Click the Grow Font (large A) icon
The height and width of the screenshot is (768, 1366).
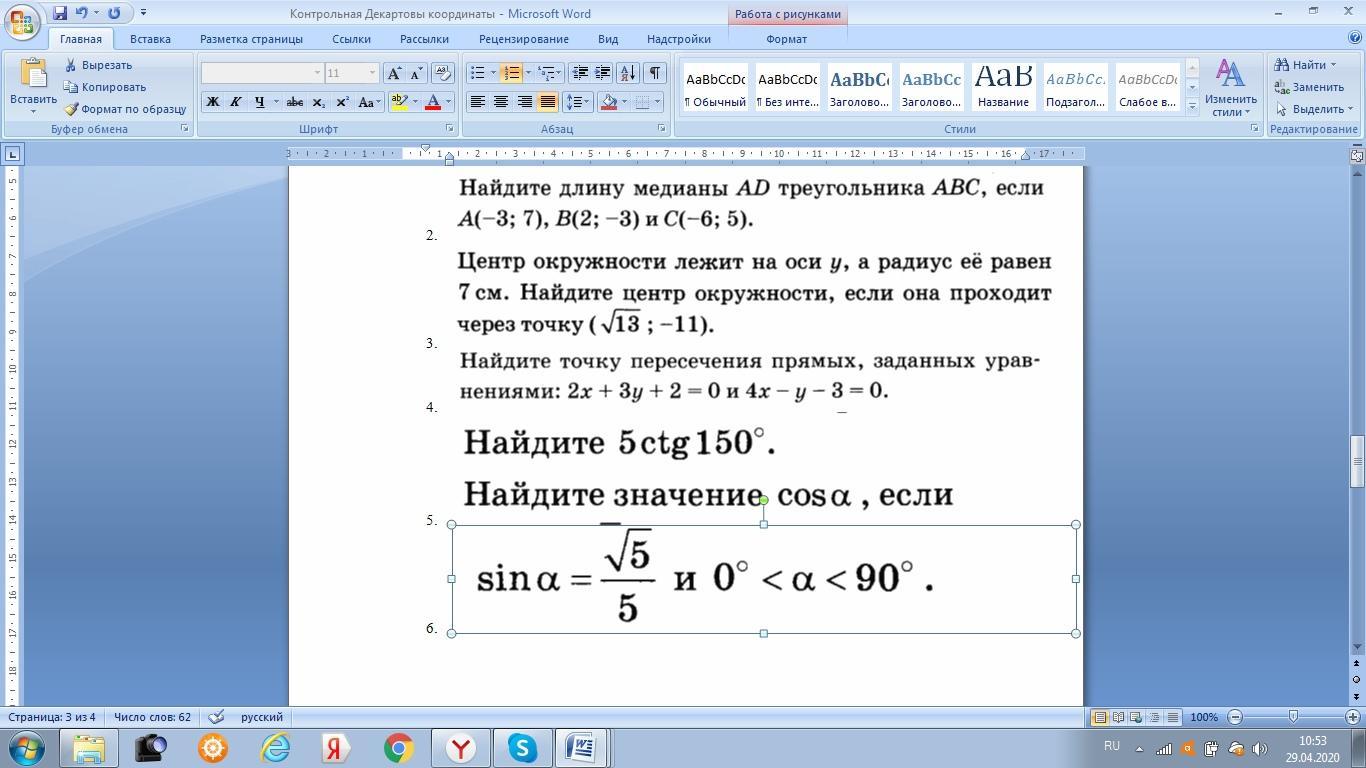[x=394, y=73]
